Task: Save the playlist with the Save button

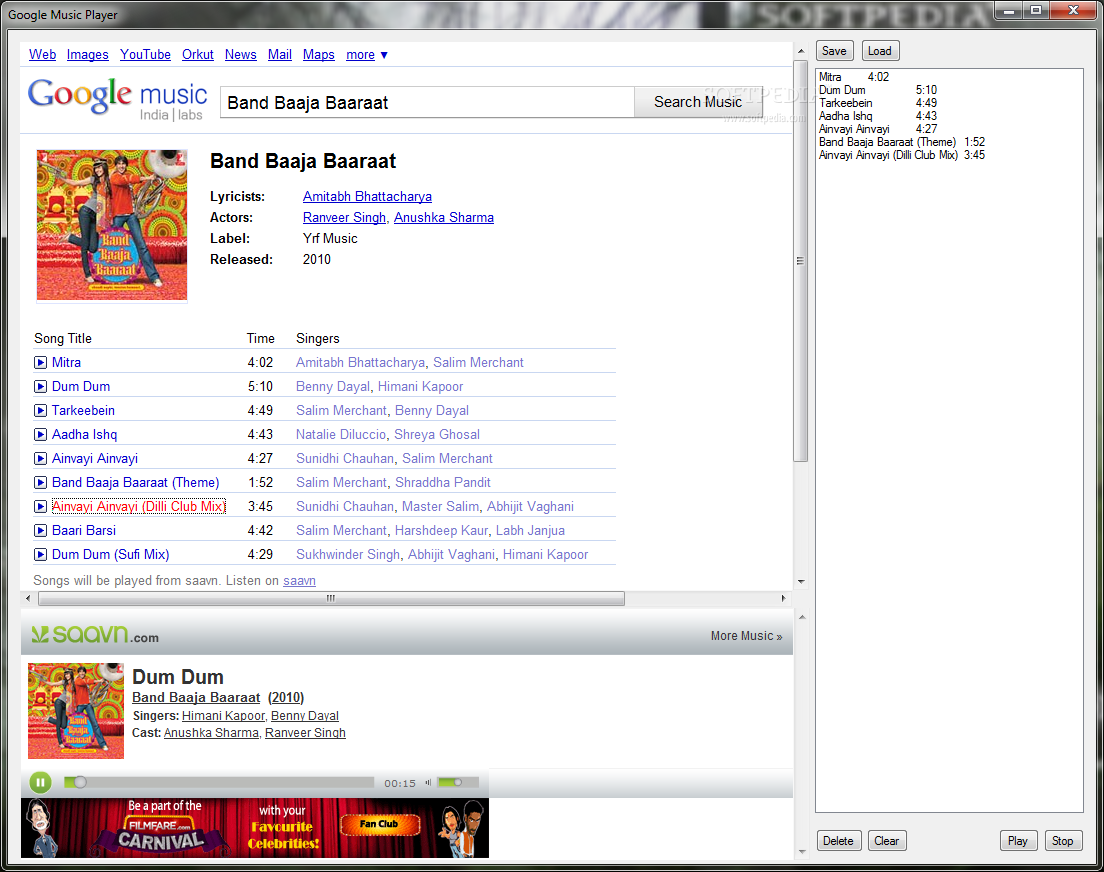Action: point(834,51)
